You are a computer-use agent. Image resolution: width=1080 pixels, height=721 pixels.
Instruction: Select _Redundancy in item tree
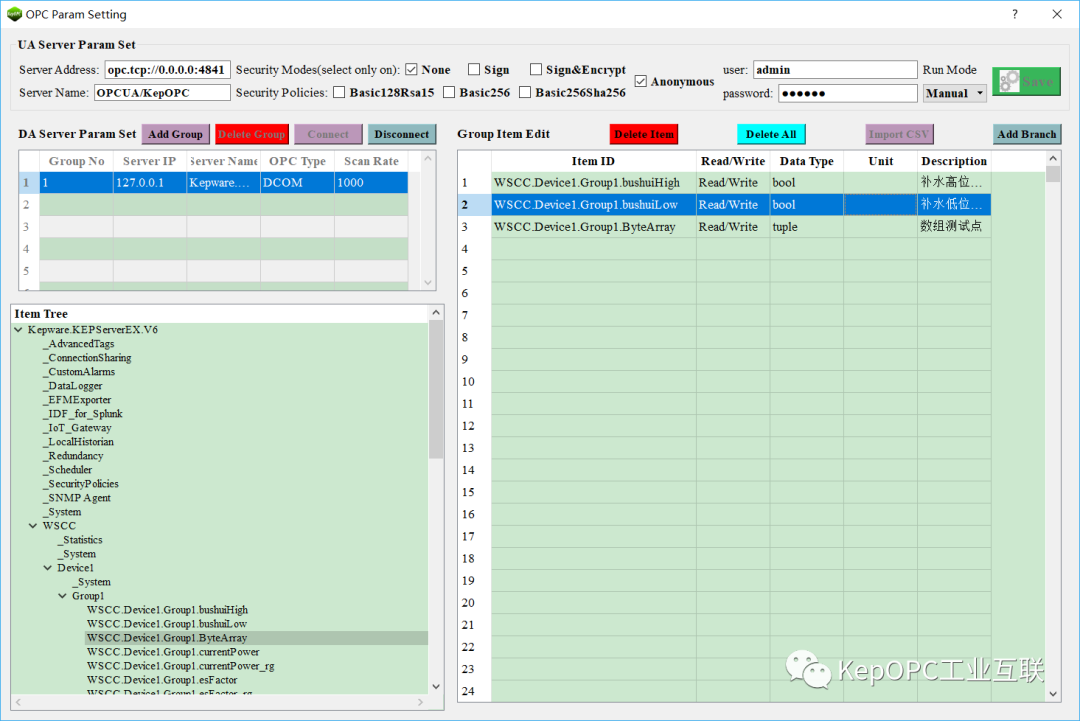click(73, 456)
